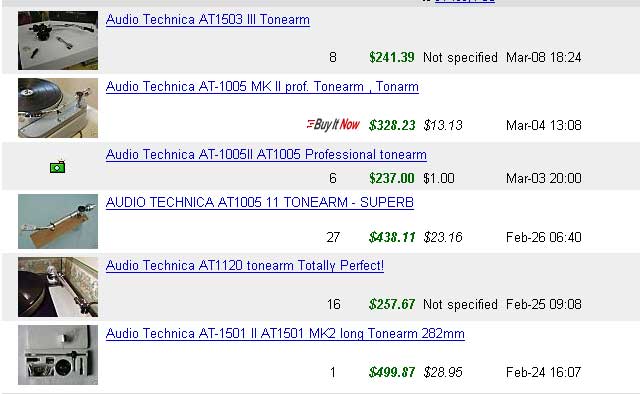The height and width of the screenshot is (394, 640).
Task: Click the AT-1501 II boxed tonearm thumbnail
Action: click(x=58, y=355)
